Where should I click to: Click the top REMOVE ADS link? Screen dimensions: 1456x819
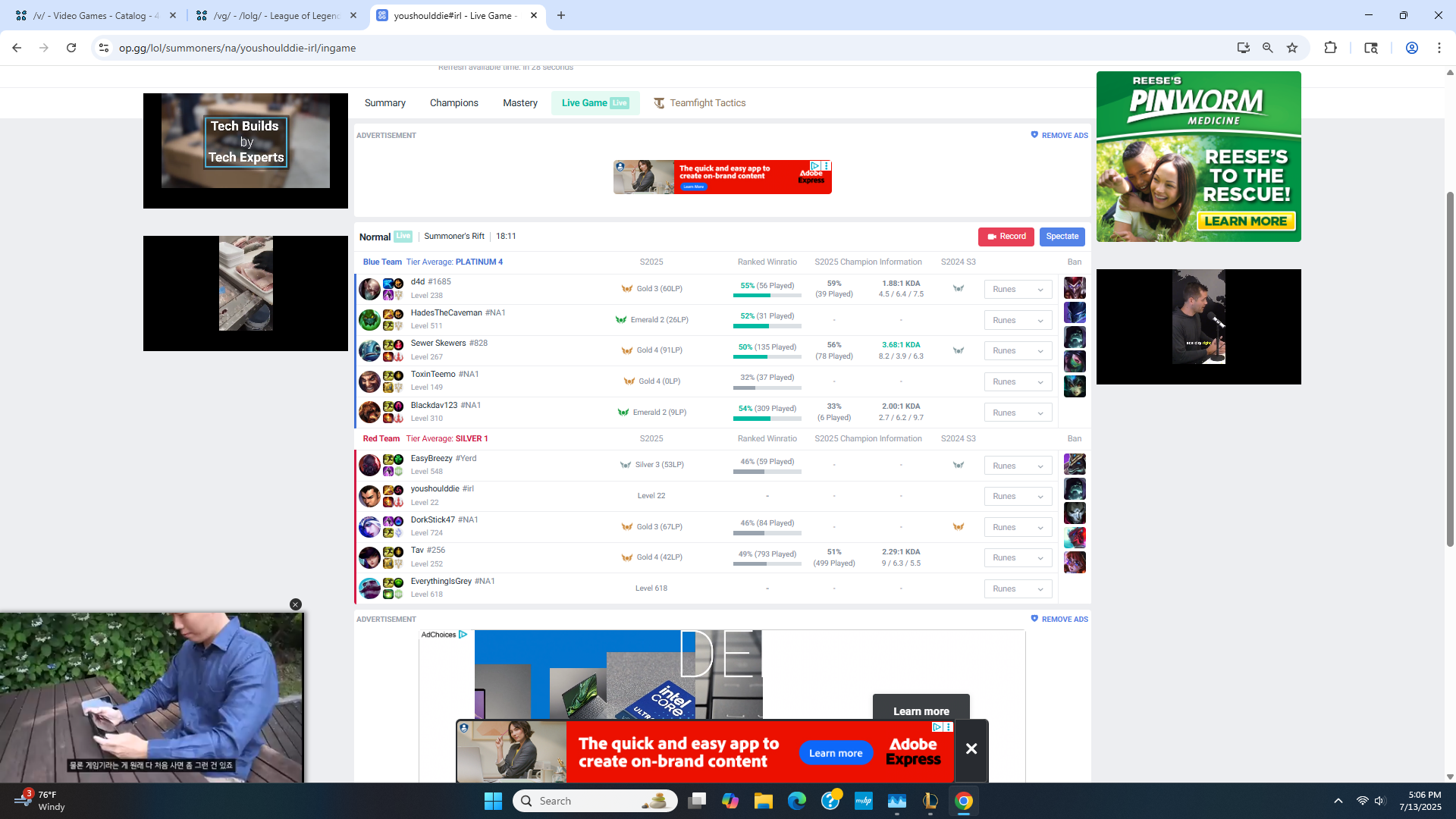pyautogui.click(x=1059, y=136)
